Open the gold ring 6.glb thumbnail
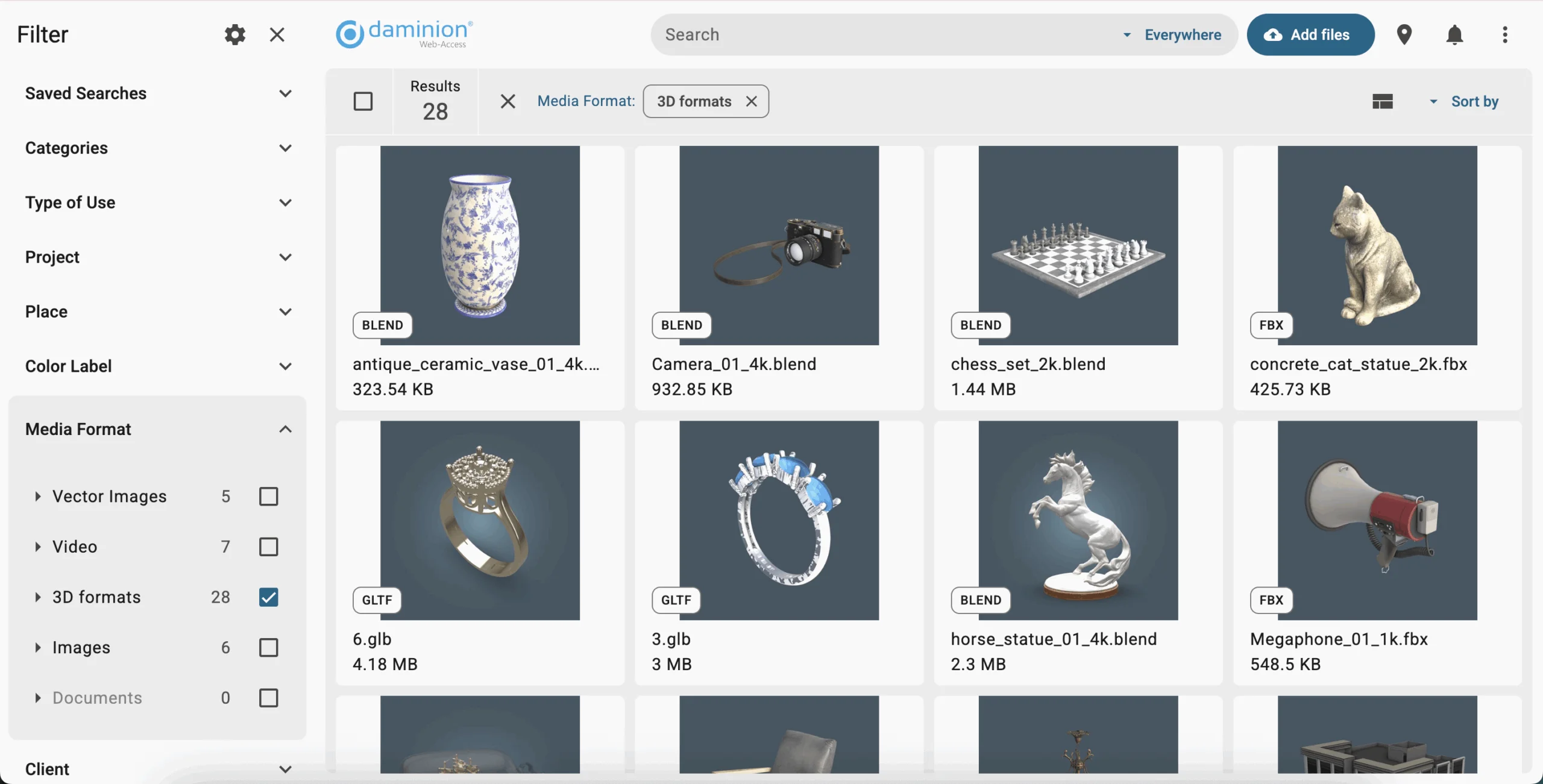The width and height of the screenshot is (1543, 784). [x=480, y=521]
